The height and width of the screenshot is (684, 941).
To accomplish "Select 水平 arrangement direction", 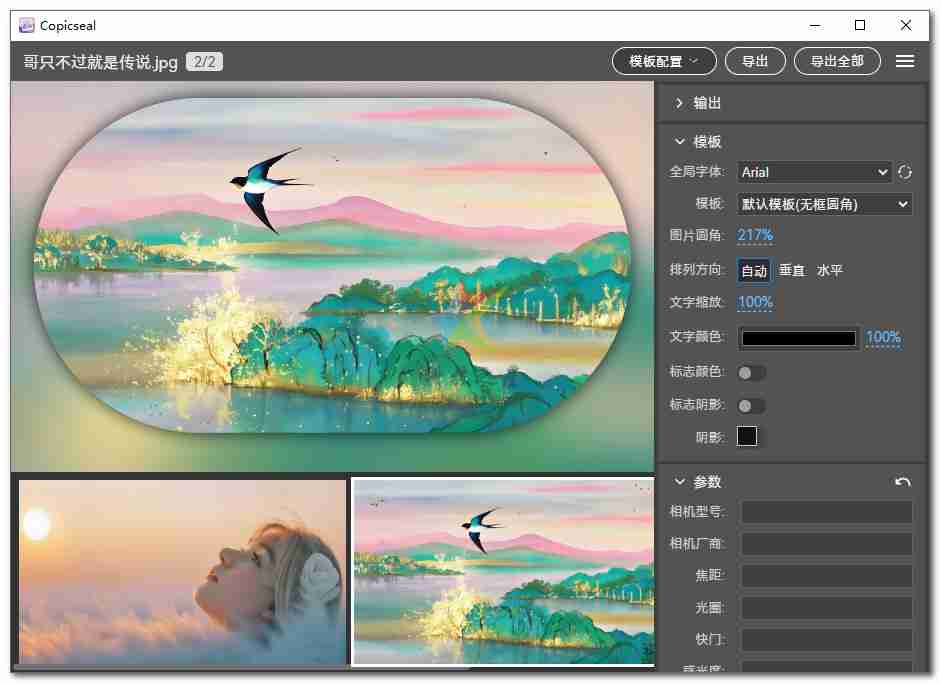I will pos(830,270).
